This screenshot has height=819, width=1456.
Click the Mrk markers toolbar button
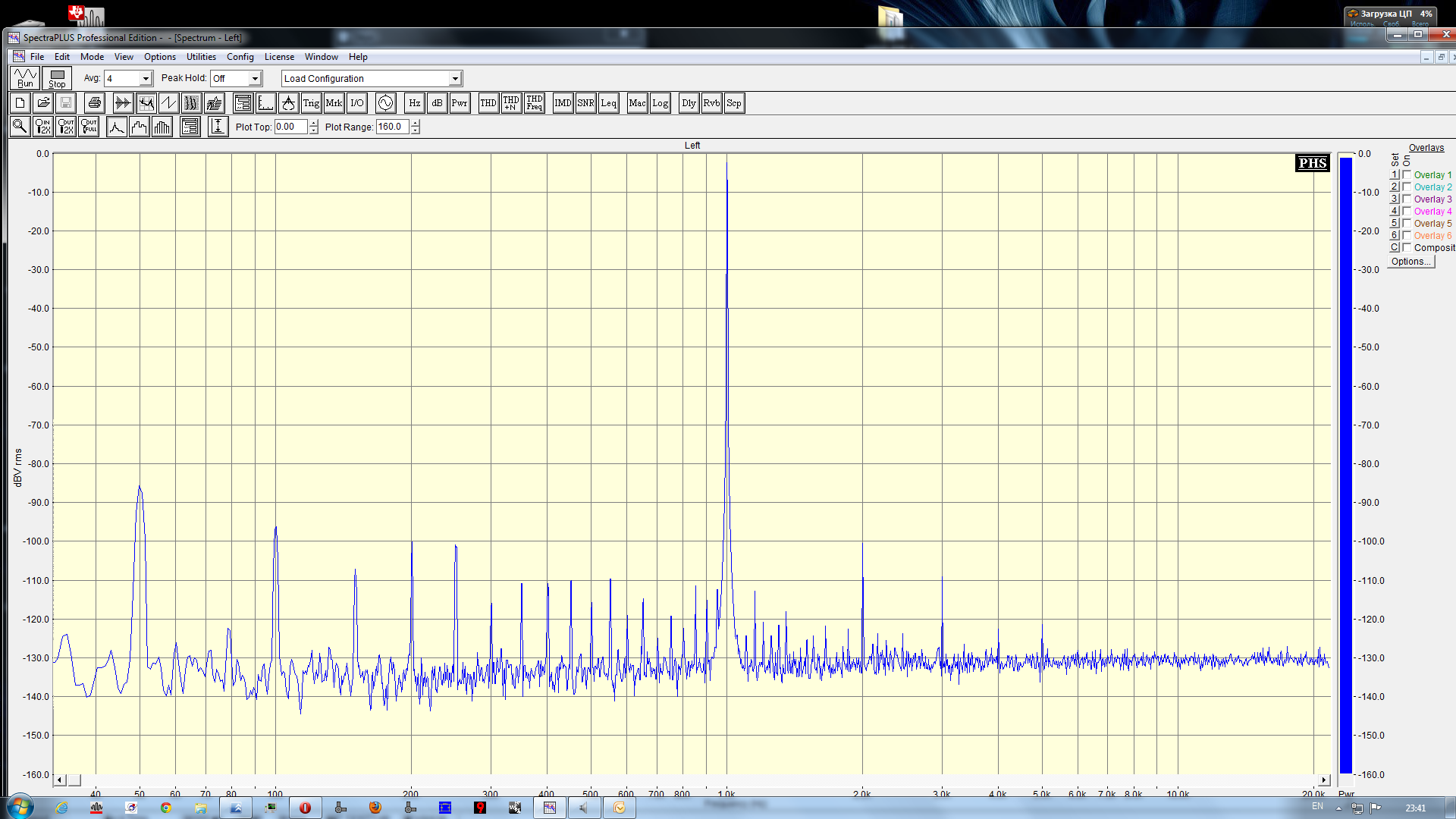pos(334,103)
